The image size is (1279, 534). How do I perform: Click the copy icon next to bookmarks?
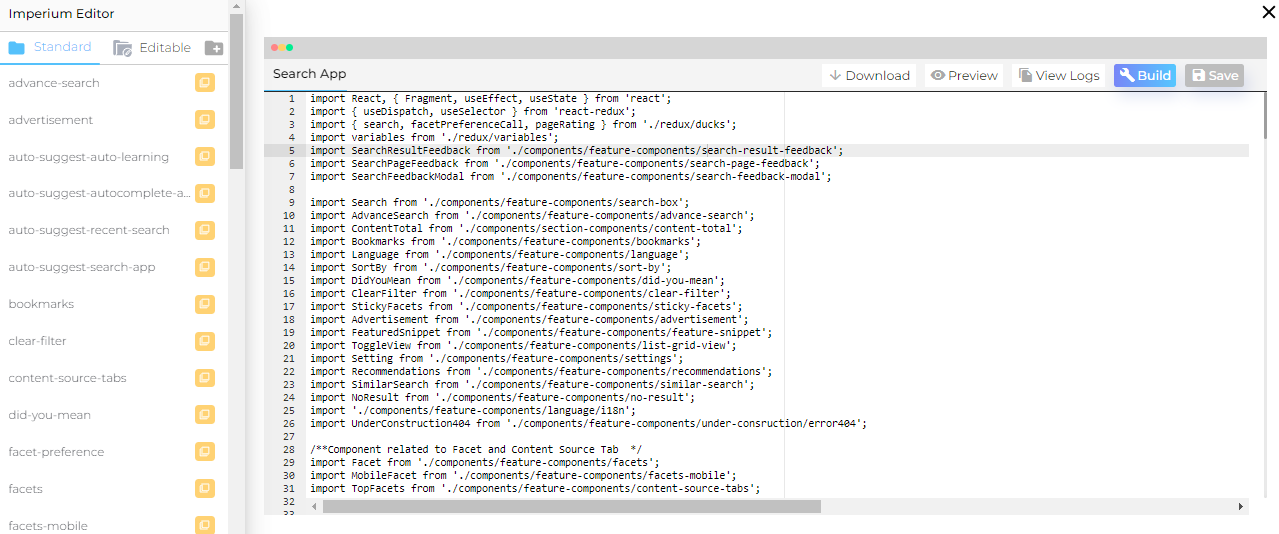click(204, 304)
